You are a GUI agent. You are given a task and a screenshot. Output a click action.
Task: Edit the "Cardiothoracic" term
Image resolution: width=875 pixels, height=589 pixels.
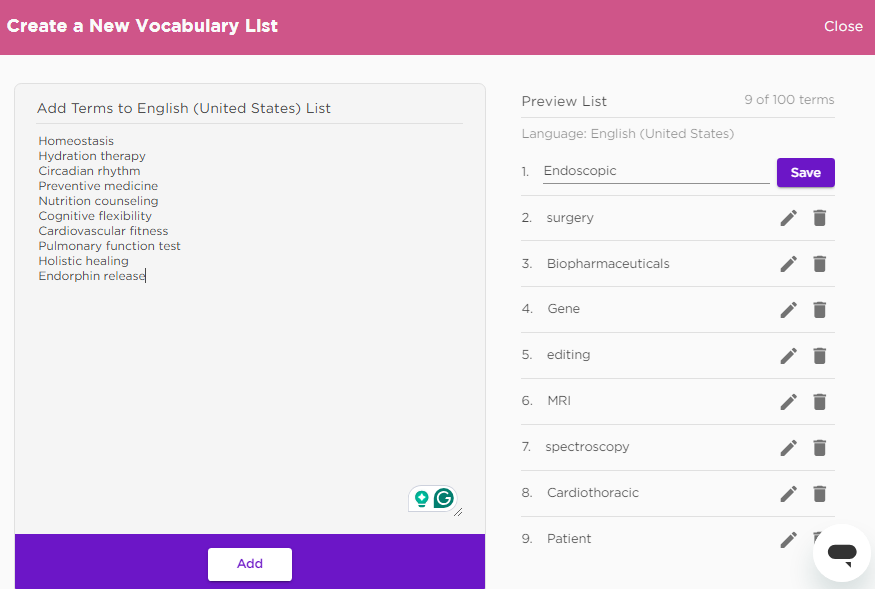(789, 494)
